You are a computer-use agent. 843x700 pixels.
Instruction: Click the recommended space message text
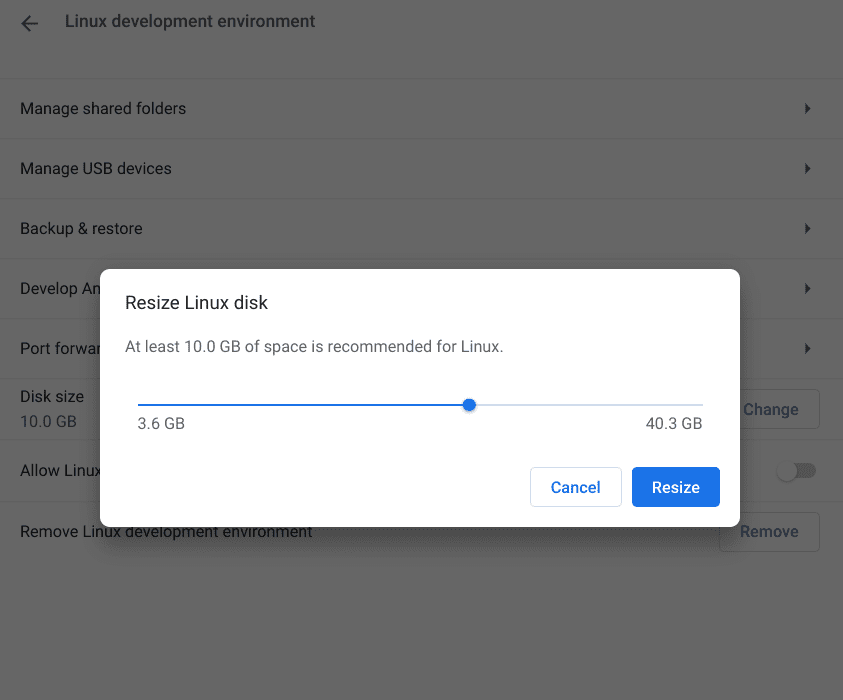[x=314, y=347]
